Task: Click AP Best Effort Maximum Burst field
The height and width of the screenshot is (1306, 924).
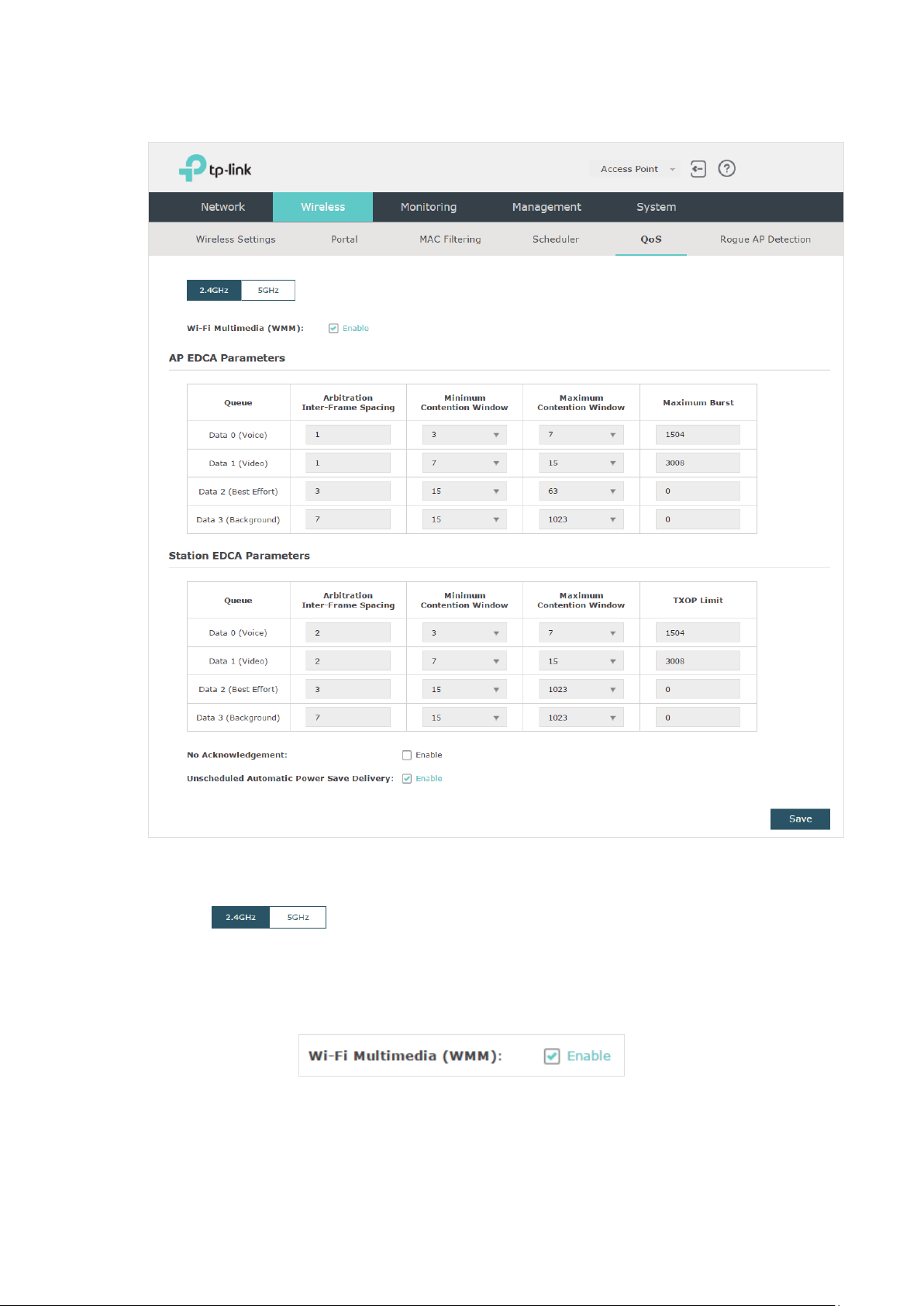Action: [698, 491]
